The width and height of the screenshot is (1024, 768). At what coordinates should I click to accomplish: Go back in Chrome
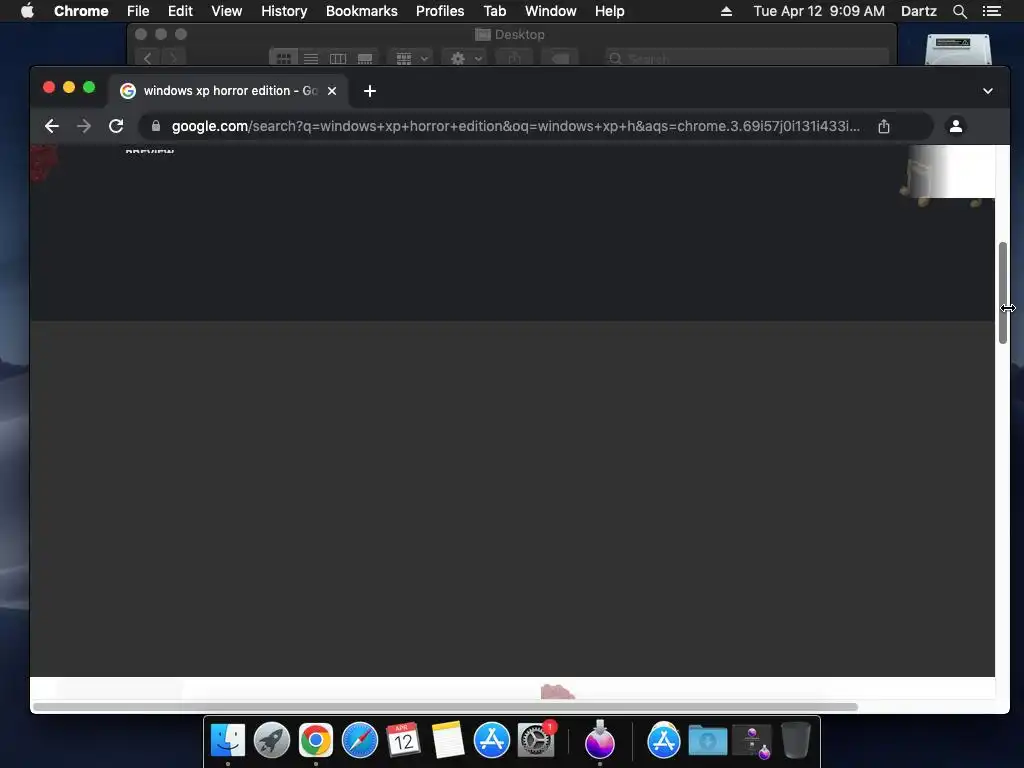pyautogui.click(x=52, y=126)
